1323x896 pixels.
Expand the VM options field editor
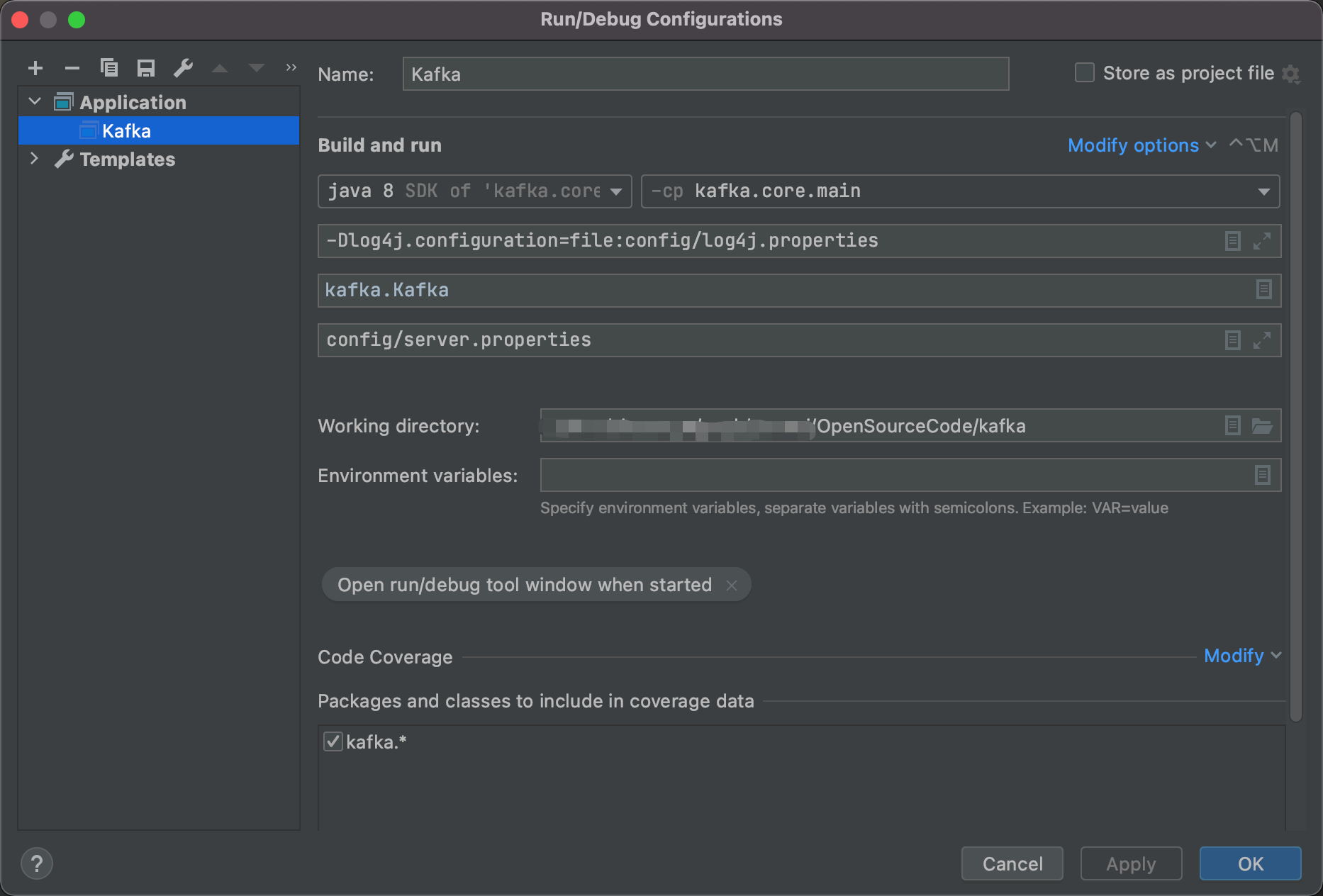[x=1262, y=241]
